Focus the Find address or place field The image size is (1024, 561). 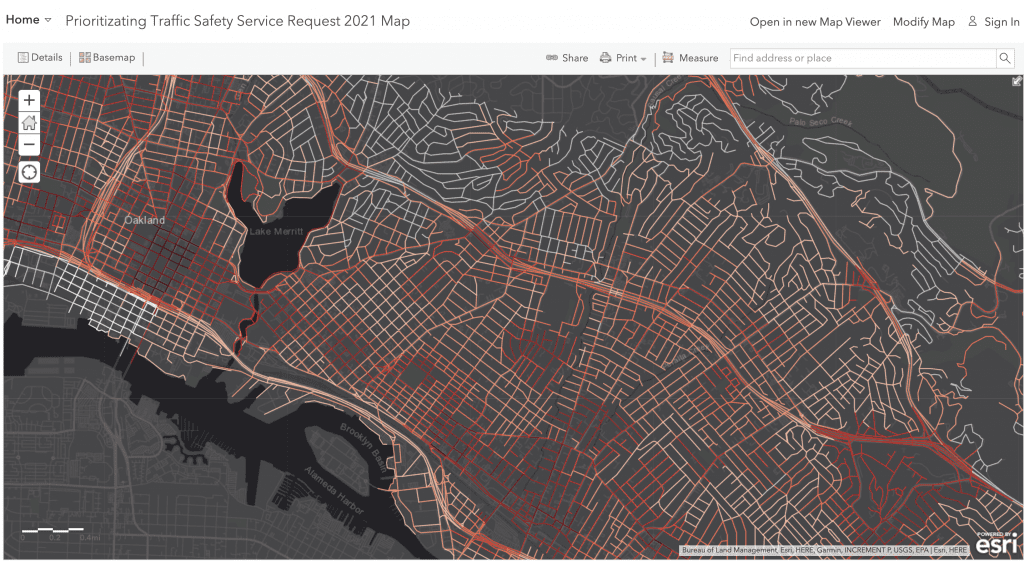pos(862,58)
